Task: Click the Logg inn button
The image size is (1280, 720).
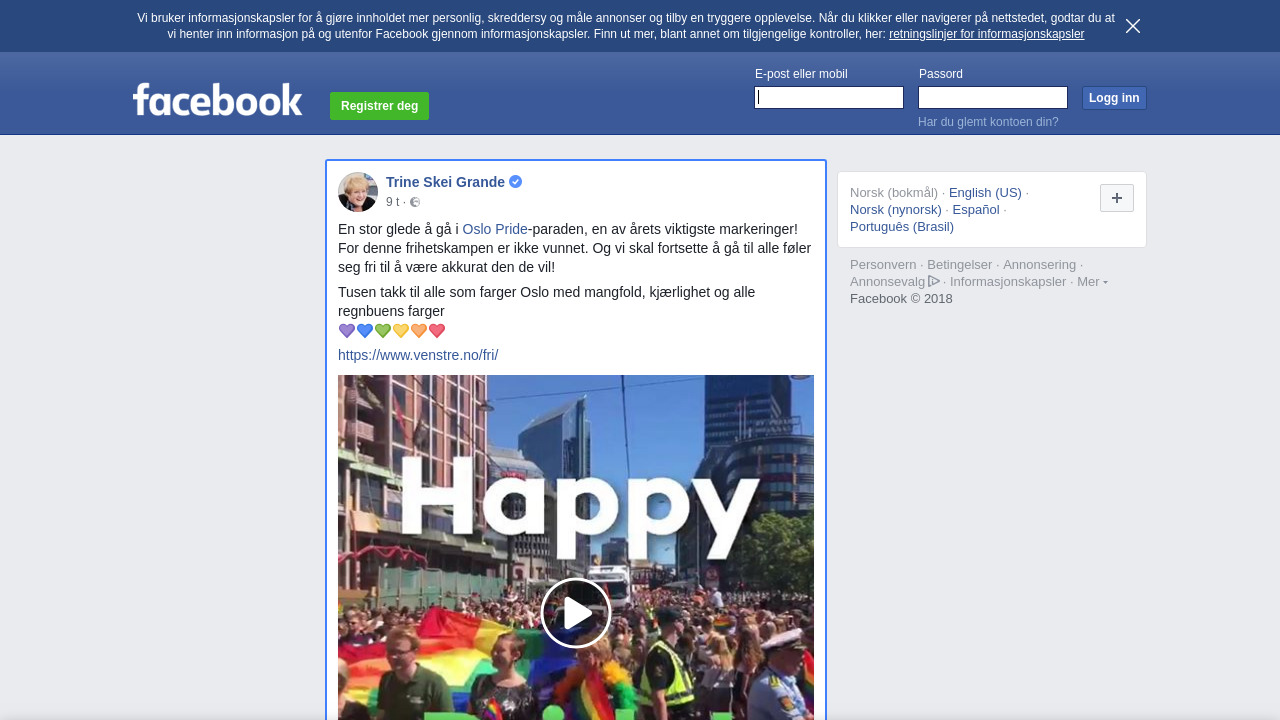Action: point(1114,98)
